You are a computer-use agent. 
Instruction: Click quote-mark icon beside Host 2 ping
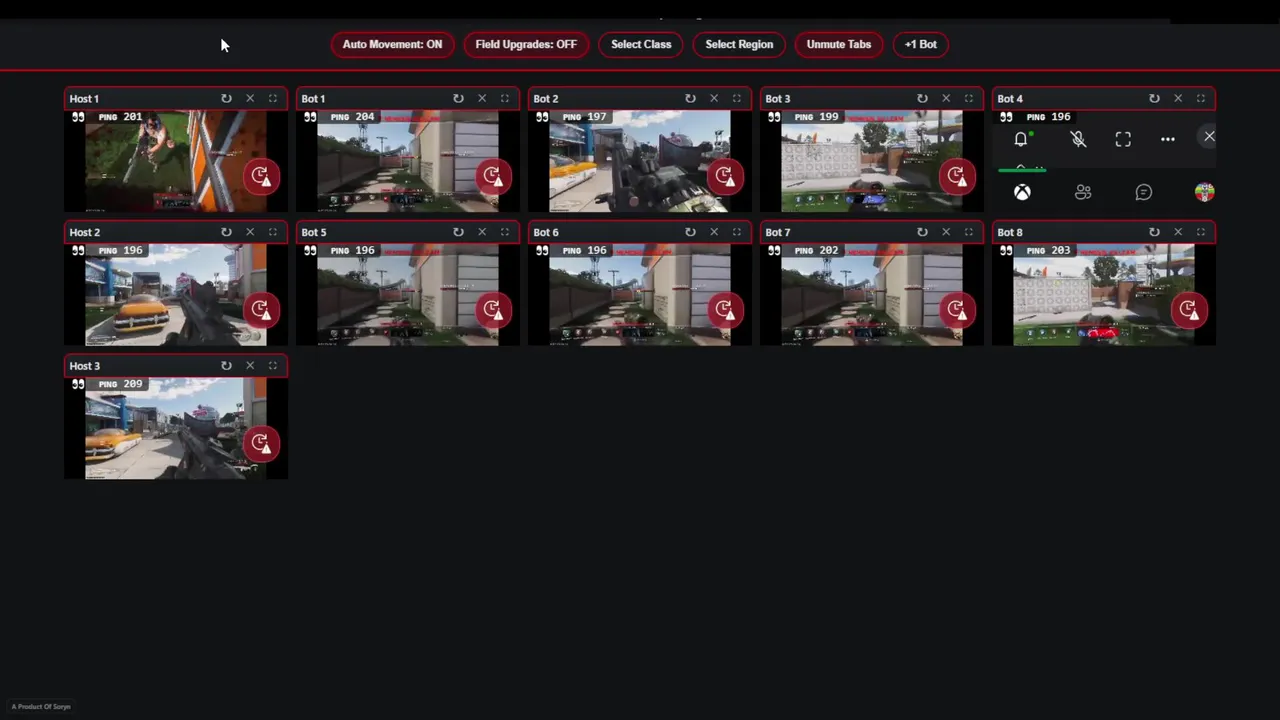point(78,251)
